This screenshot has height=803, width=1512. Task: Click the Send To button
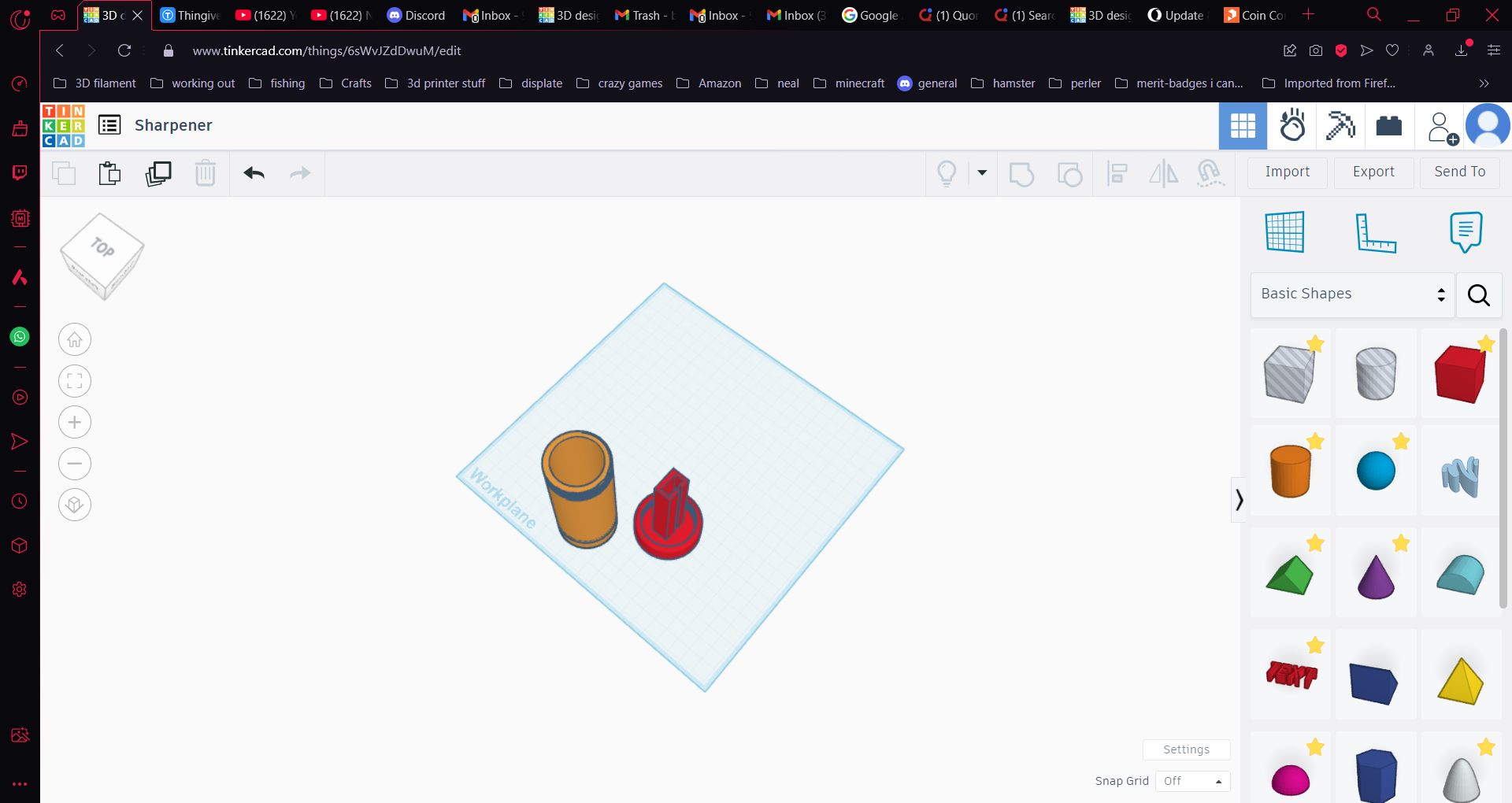tap(1460, 172)
